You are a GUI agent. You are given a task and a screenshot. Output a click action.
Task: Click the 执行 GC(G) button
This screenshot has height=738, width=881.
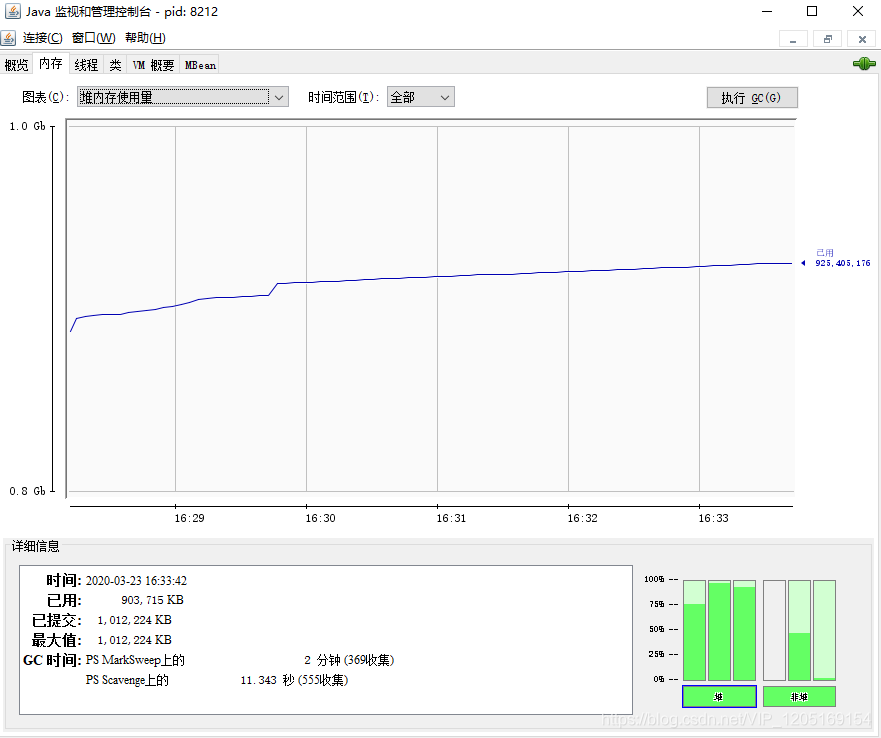click(752, 98)
